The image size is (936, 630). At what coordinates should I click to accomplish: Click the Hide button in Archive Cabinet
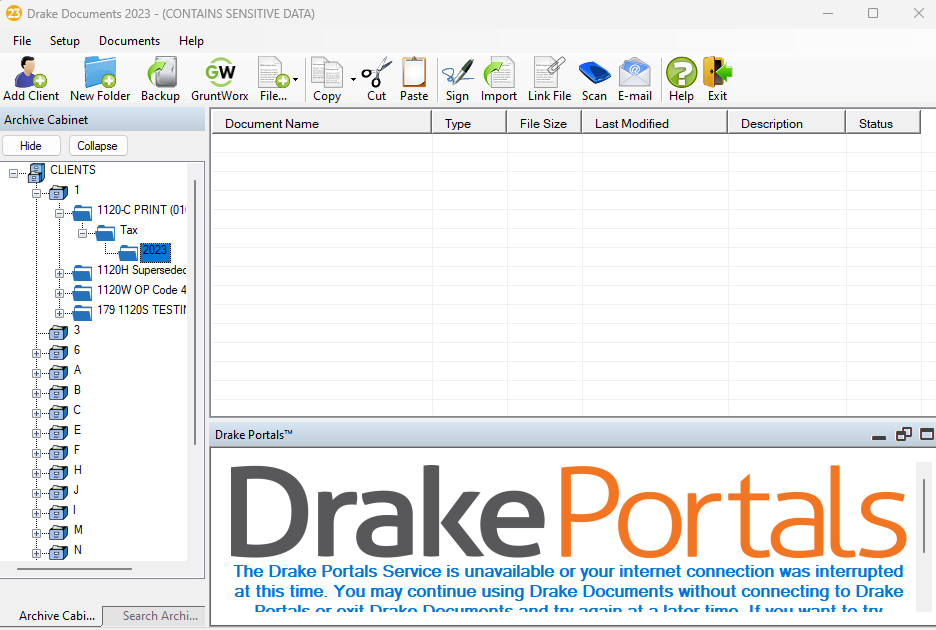click(31, 146)
